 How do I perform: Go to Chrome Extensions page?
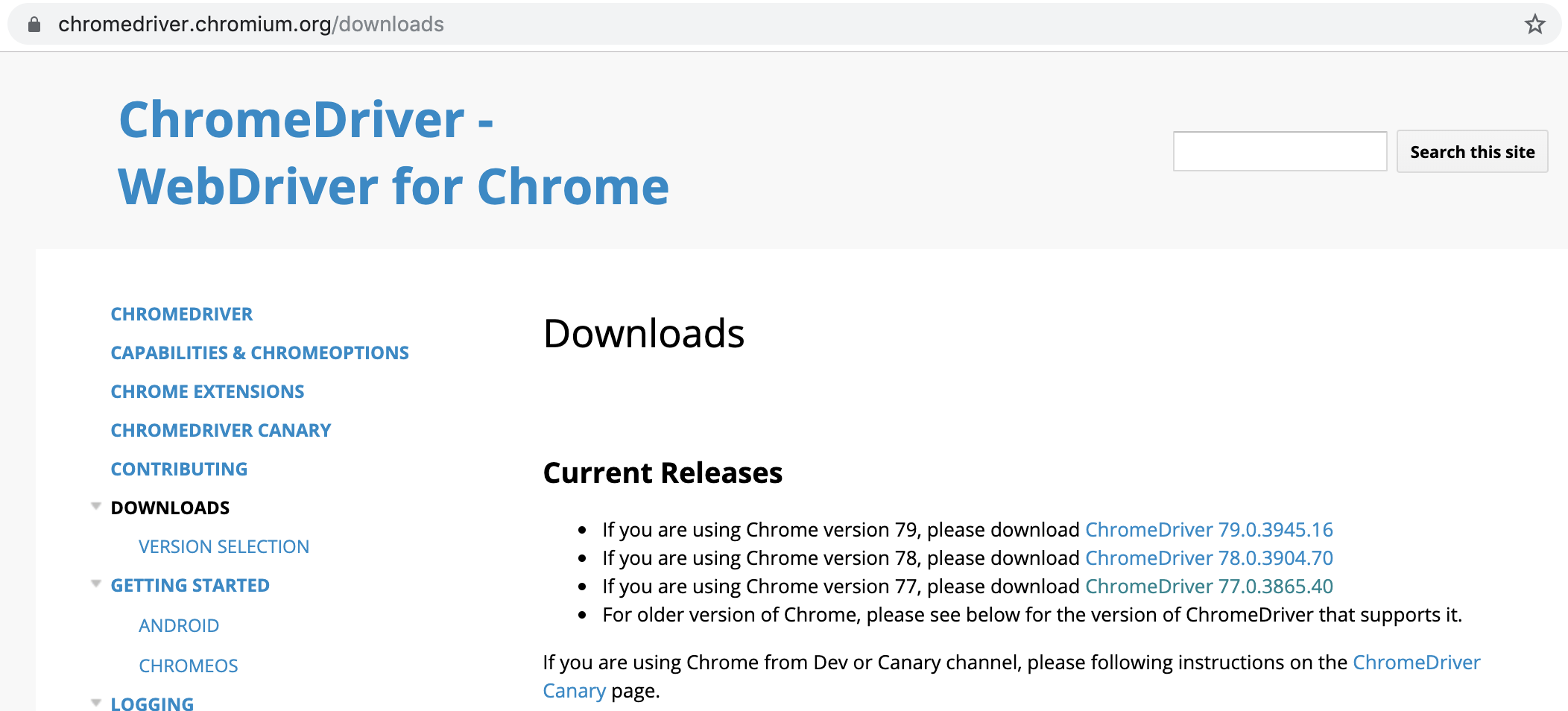click(207, 391)
